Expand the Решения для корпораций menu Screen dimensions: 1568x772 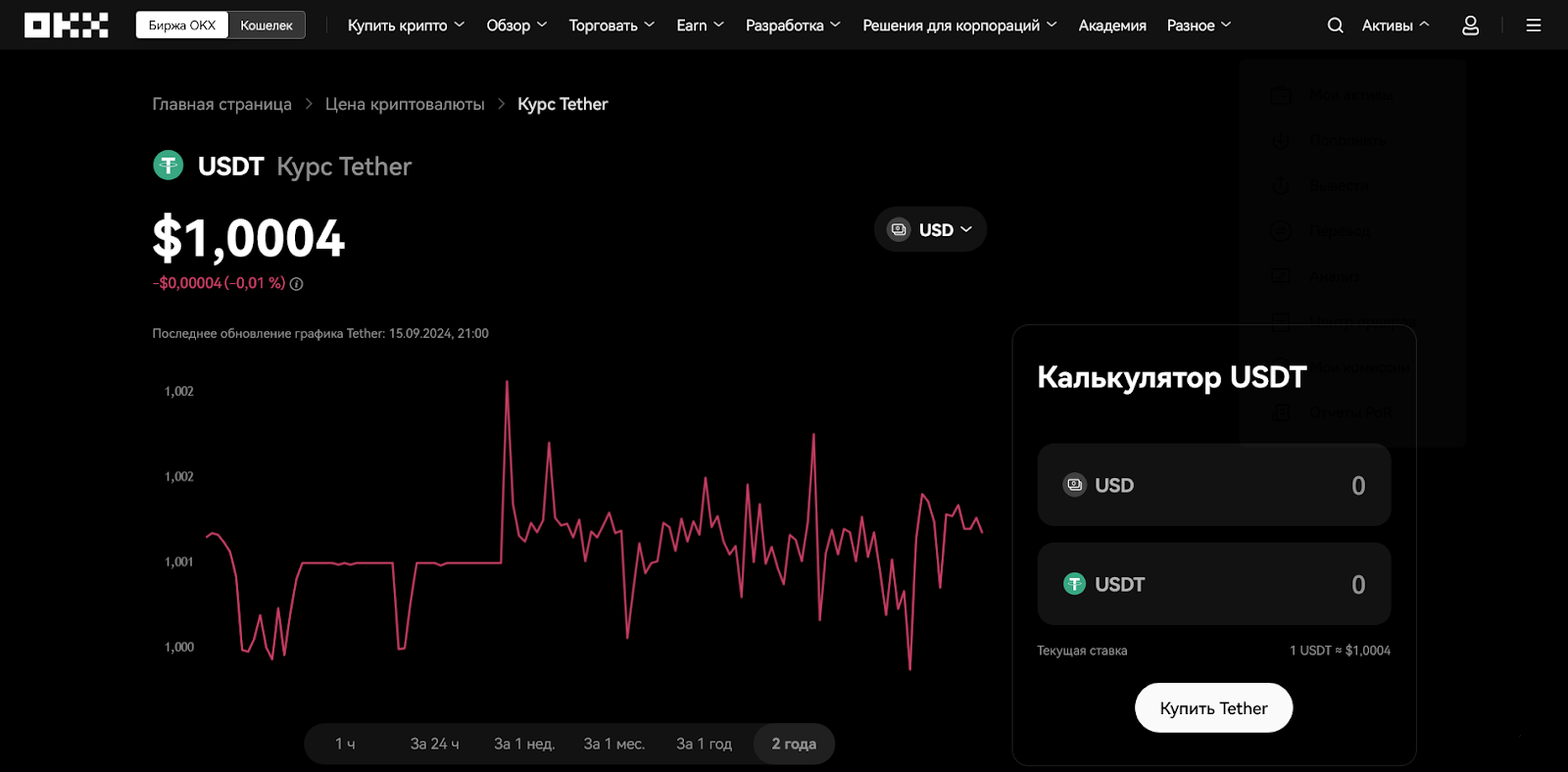959,25
